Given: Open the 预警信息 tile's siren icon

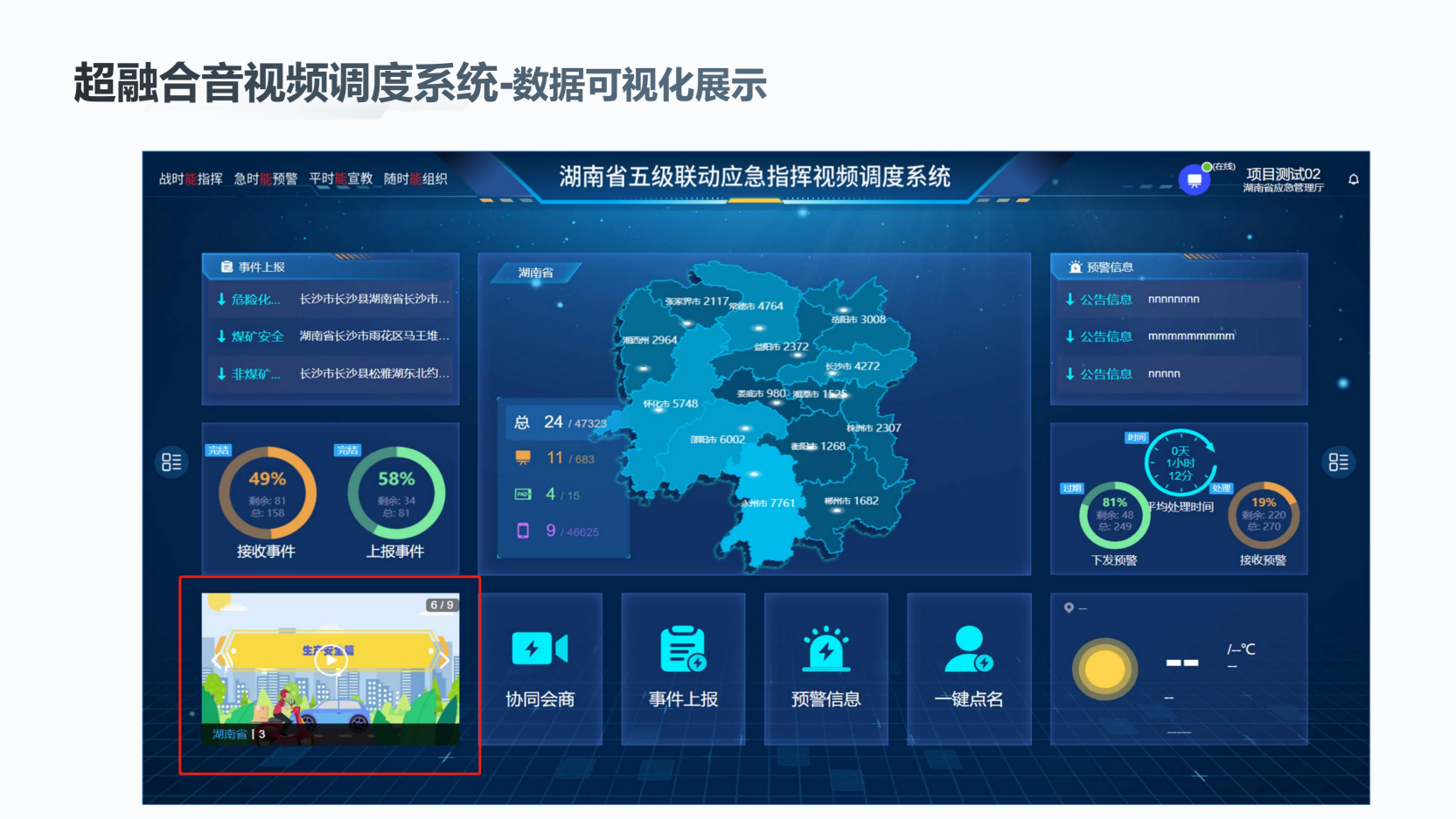Looking at the screenshot, I should pyautogui.click(x=826, y=649).
